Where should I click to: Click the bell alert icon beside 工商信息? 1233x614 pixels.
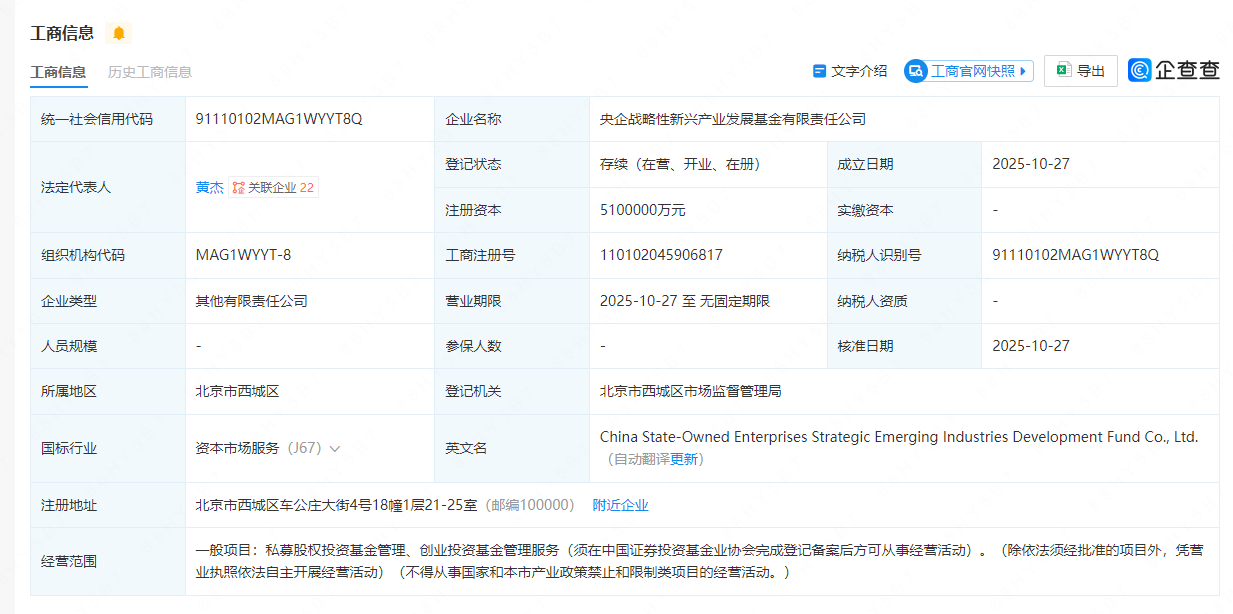[119, 33]
